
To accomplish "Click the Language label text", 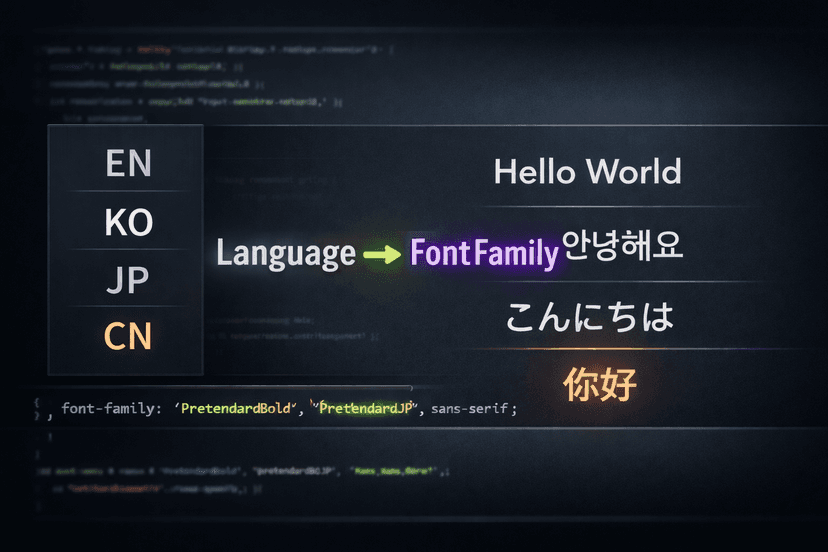I will (x=286, y=254).
